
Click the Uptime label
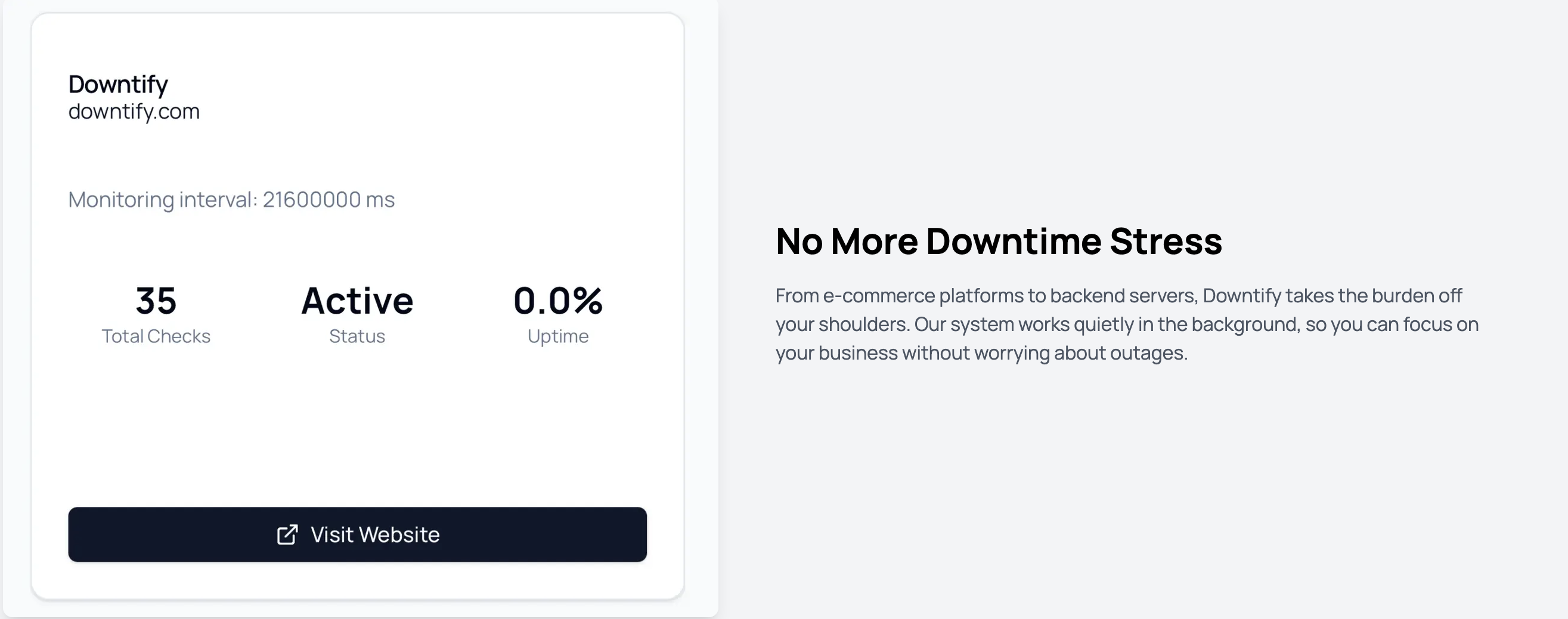point(558,336)
